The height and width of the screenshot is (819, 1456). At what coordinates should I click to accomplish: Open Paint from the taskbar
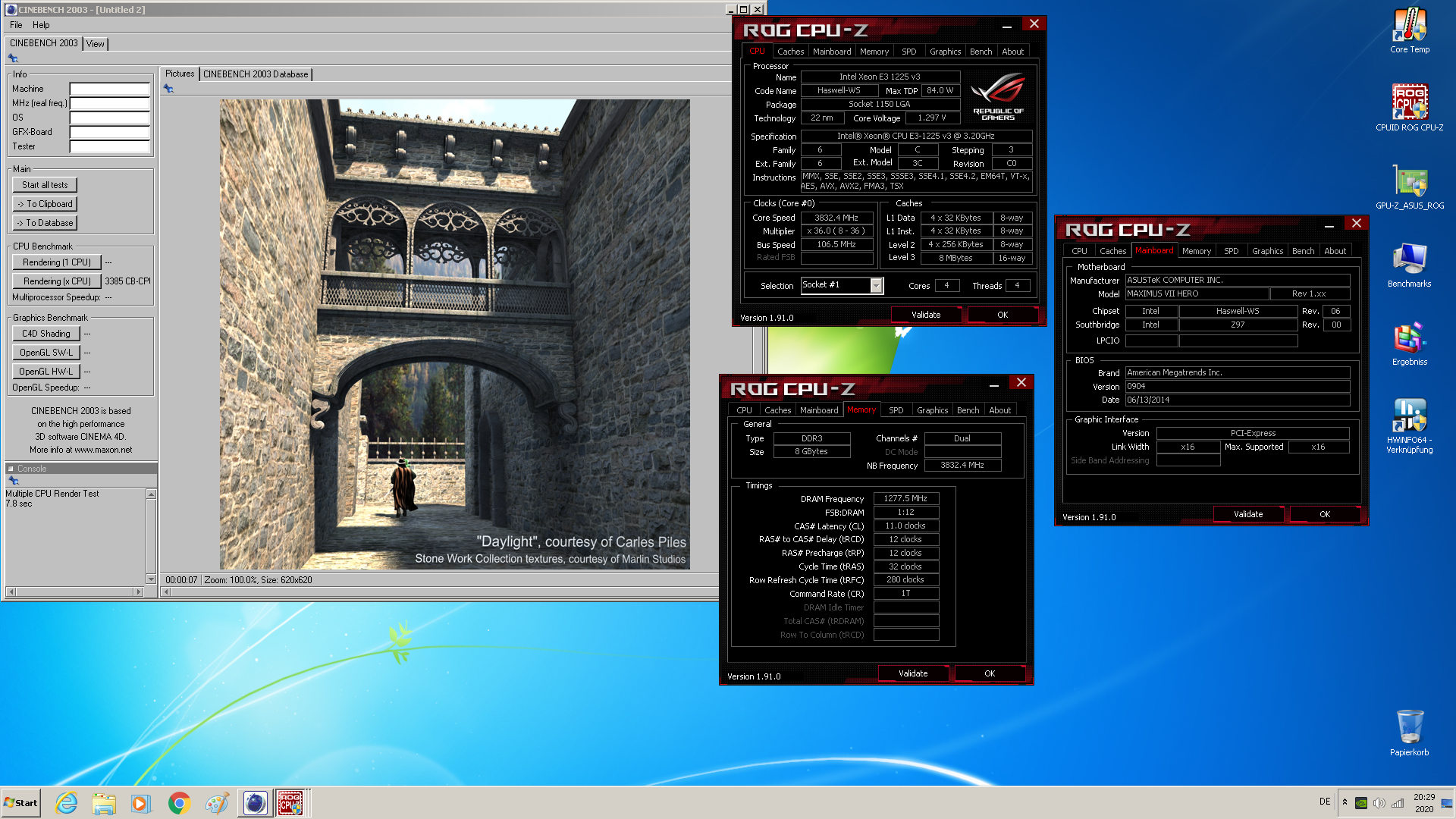click(217, 803)
